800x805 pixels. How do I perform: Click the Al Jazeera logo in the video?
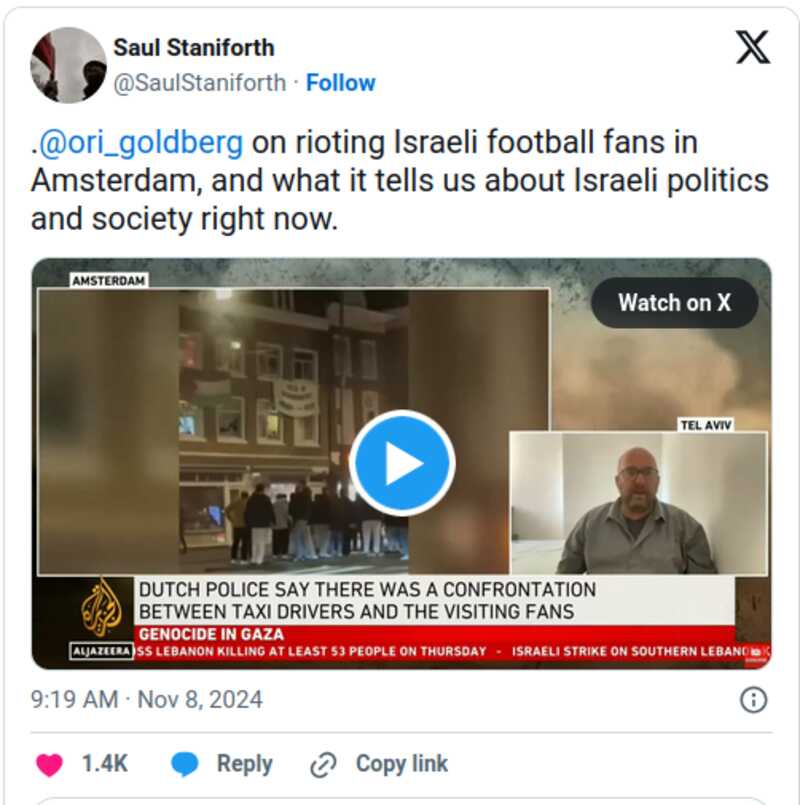coord(101,609)
